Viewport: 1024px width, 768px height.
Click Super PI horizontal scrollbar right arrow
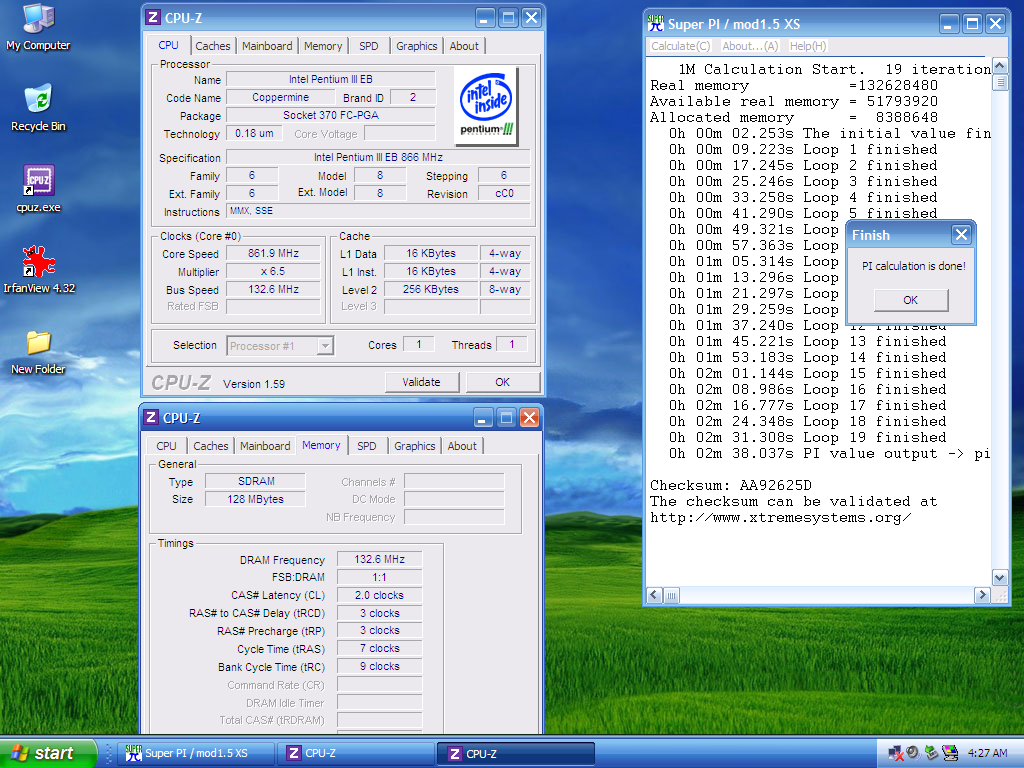(x=982, y=595)
